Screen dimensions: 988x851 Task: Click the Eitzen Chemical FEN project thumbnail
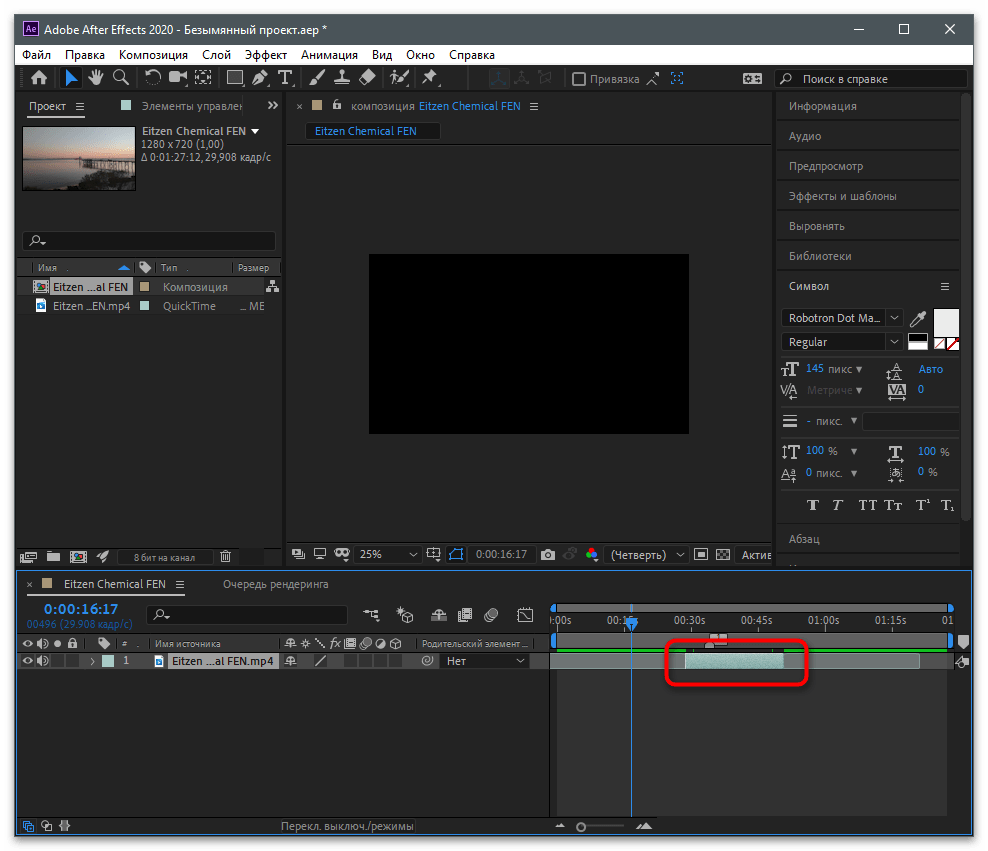pyautogui.click(x=79, y=158)
